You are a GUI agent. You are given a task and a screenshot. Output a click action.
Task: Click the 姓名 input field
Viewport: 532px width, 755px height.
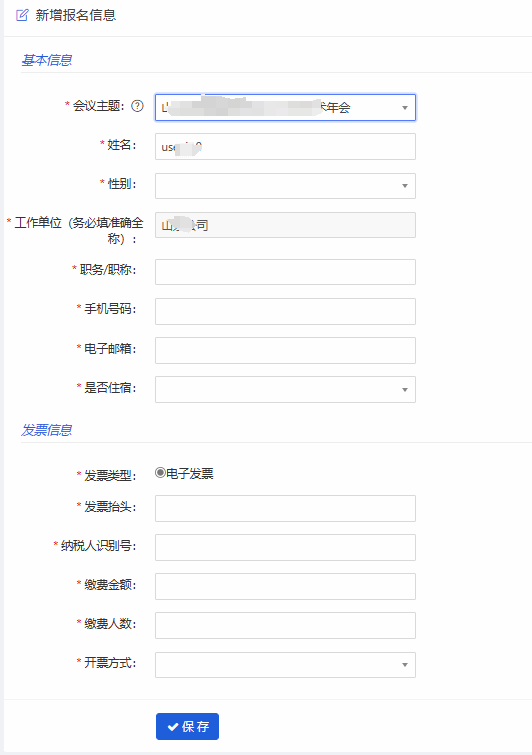coord(285,146)
